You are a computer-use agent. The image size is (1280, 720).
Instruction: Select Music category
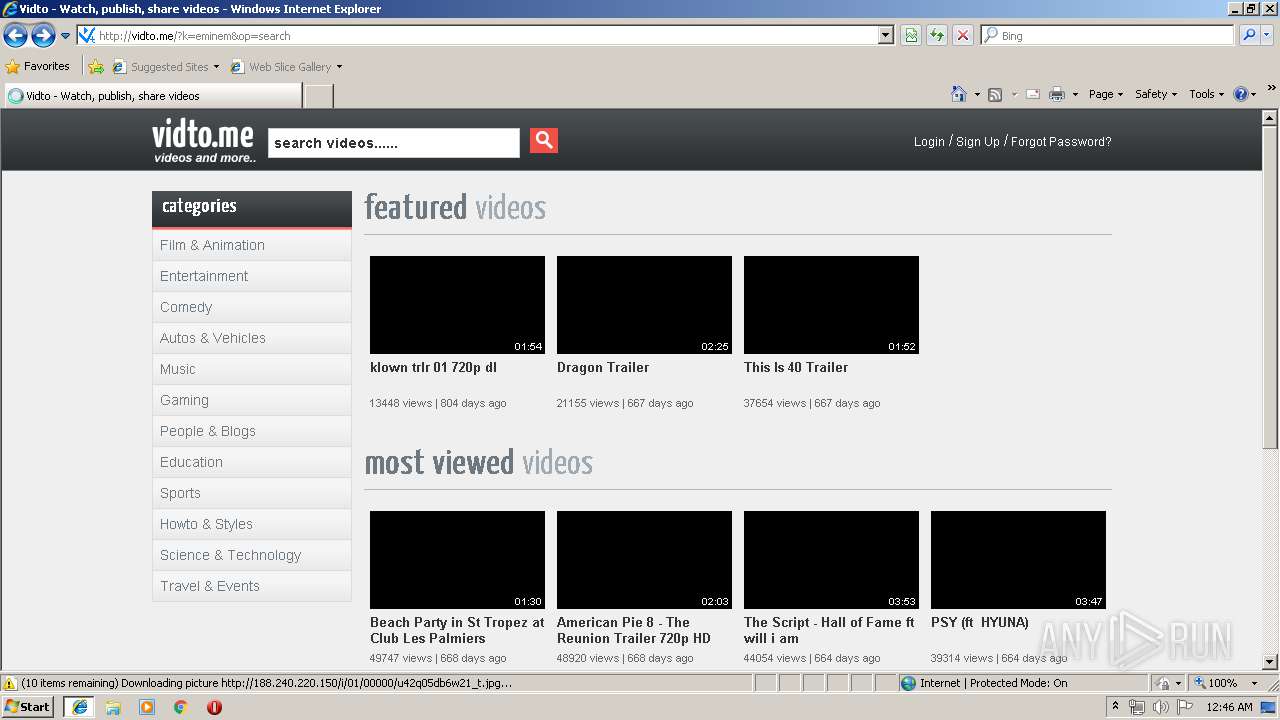tap(252, 369)
